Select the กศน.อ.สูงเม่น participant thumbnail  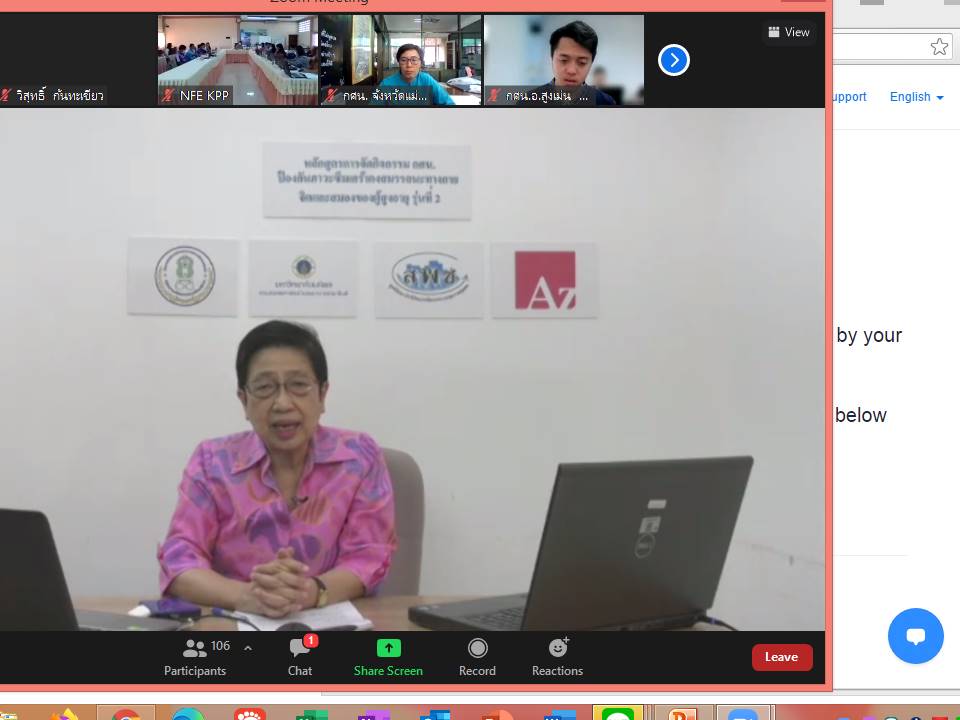point(563,60)
